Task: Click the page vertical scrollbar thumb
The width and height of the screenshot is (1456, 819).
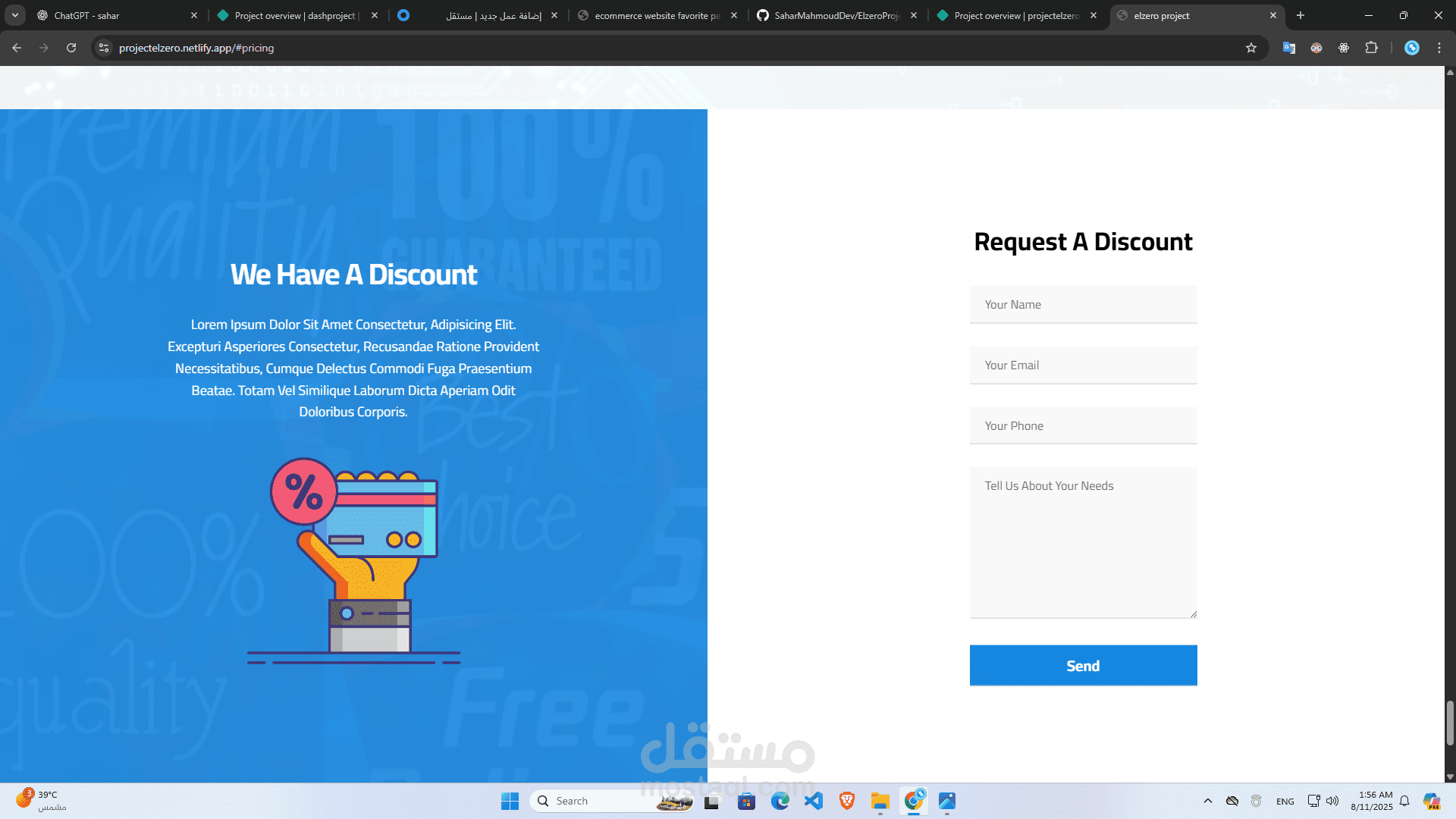Action: (1450, 723)
